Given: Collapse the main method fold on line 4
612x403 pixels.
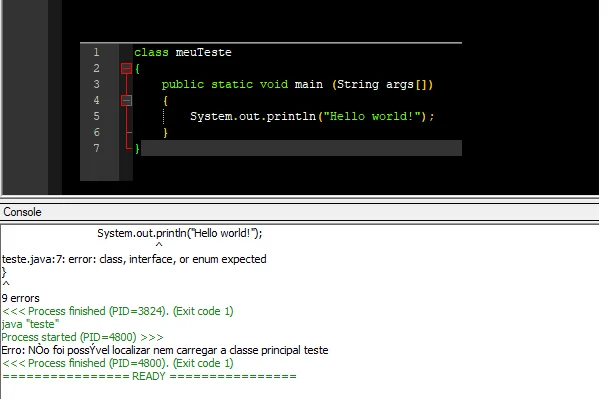Looking at the screenshot, I should click(x=126, y=101).
